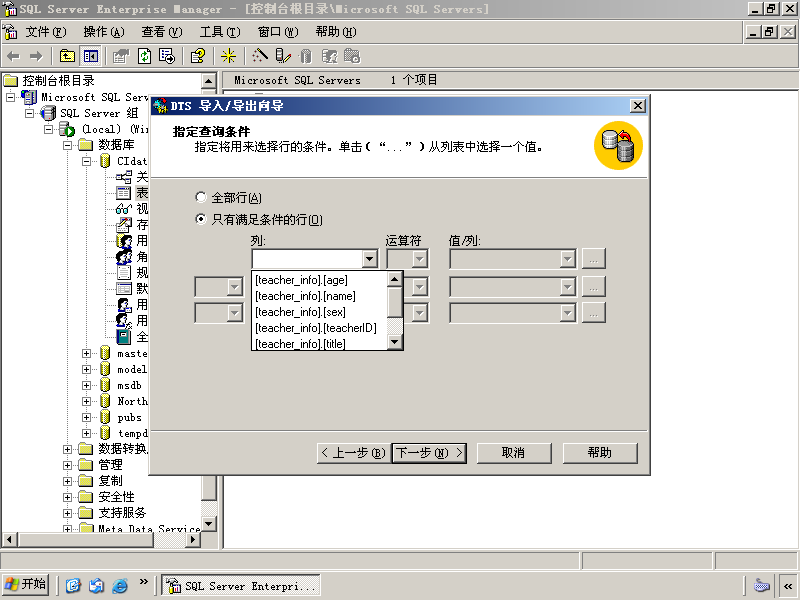Open the 窗口(W) menu
The width and height of the screenshot is (800, 600).
(x=278, y=32)
